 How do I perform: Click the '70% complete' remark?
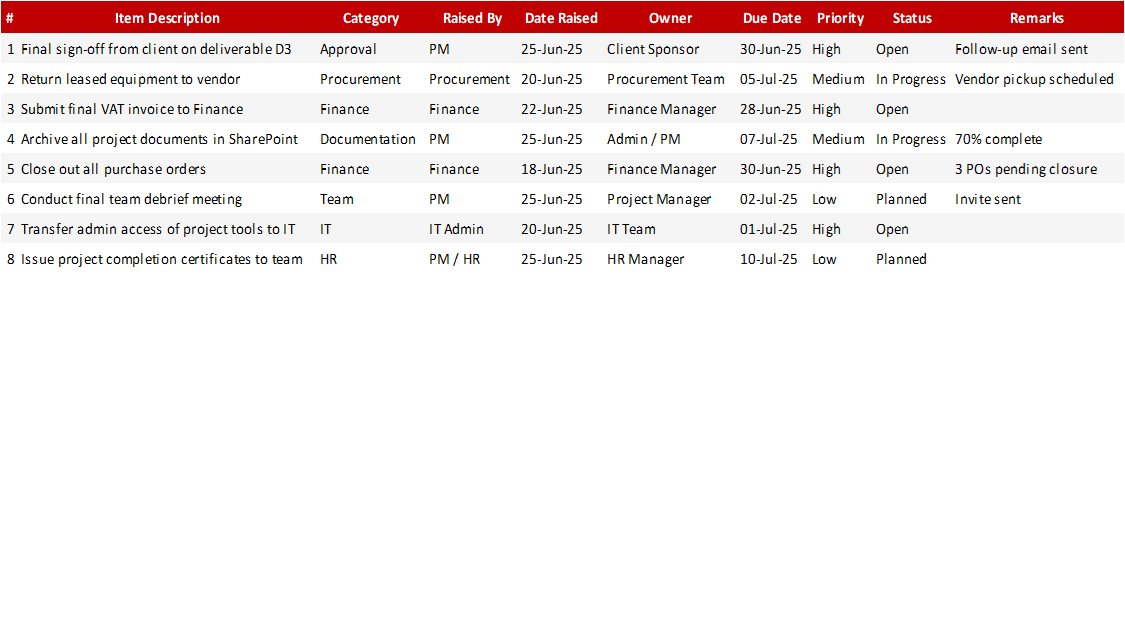998,140
